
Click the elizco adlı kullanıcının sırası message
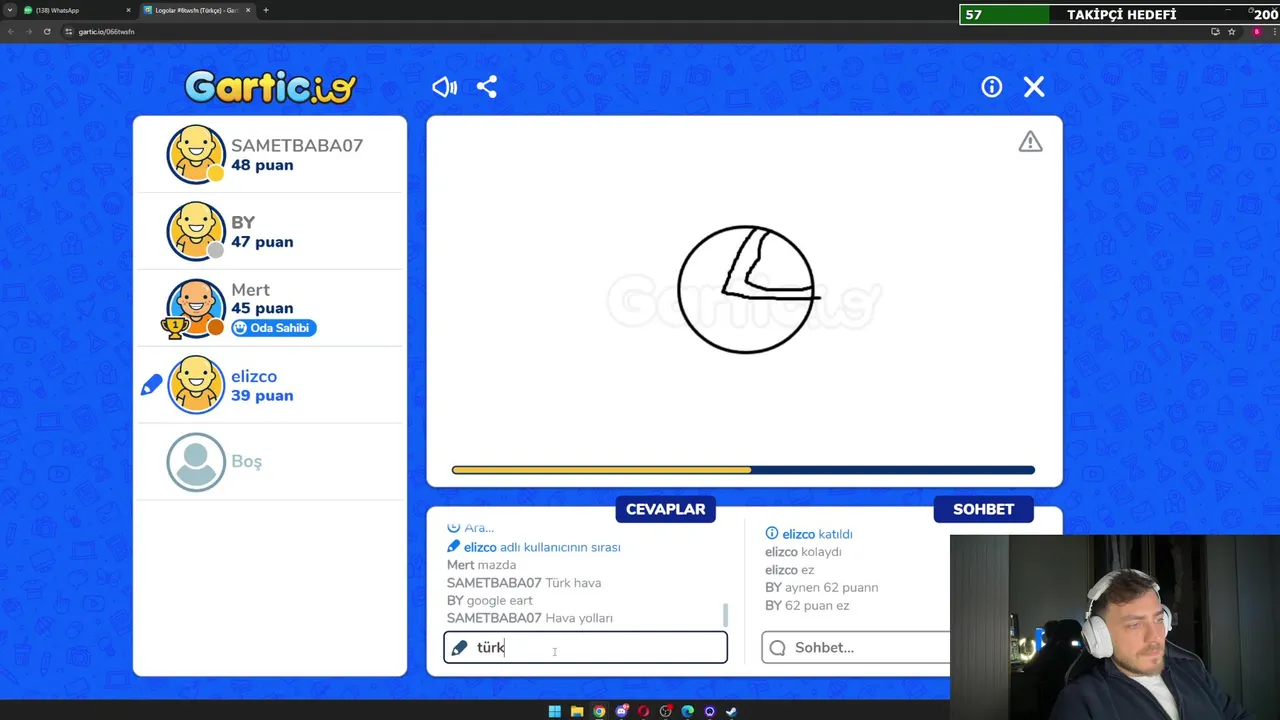click(533, 547)
